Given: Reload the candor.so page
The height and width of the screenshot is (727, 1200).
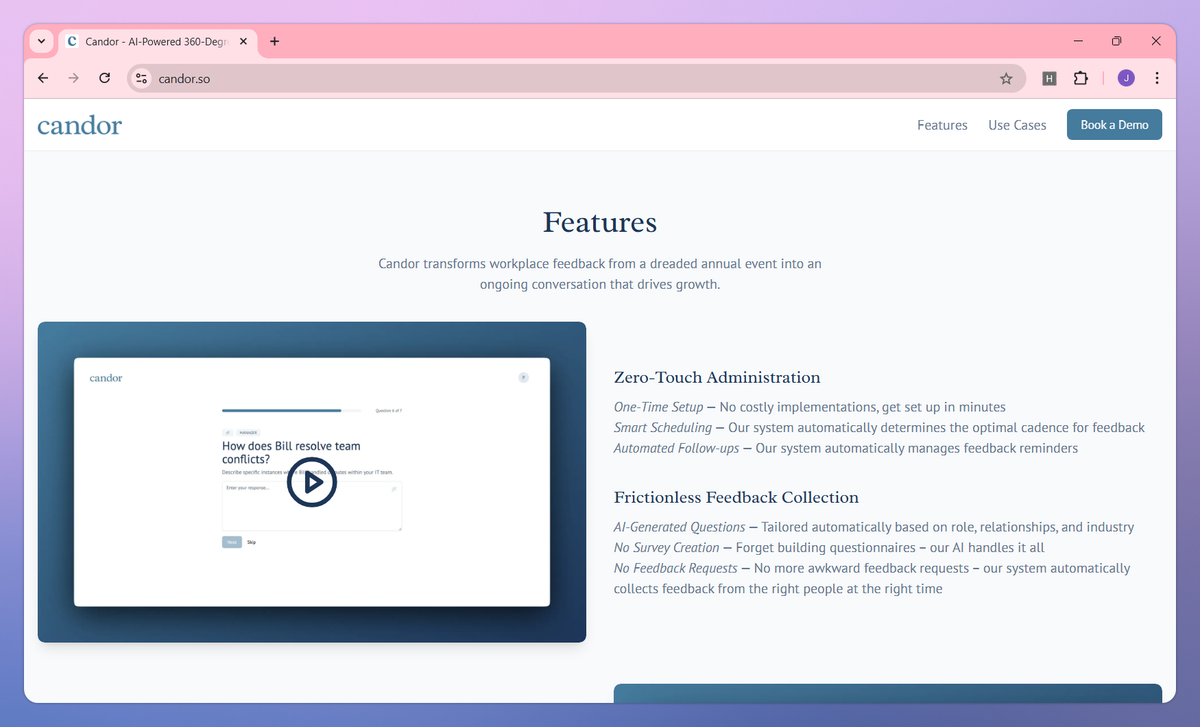Looking at the screenshot, I should coord(104,78).
